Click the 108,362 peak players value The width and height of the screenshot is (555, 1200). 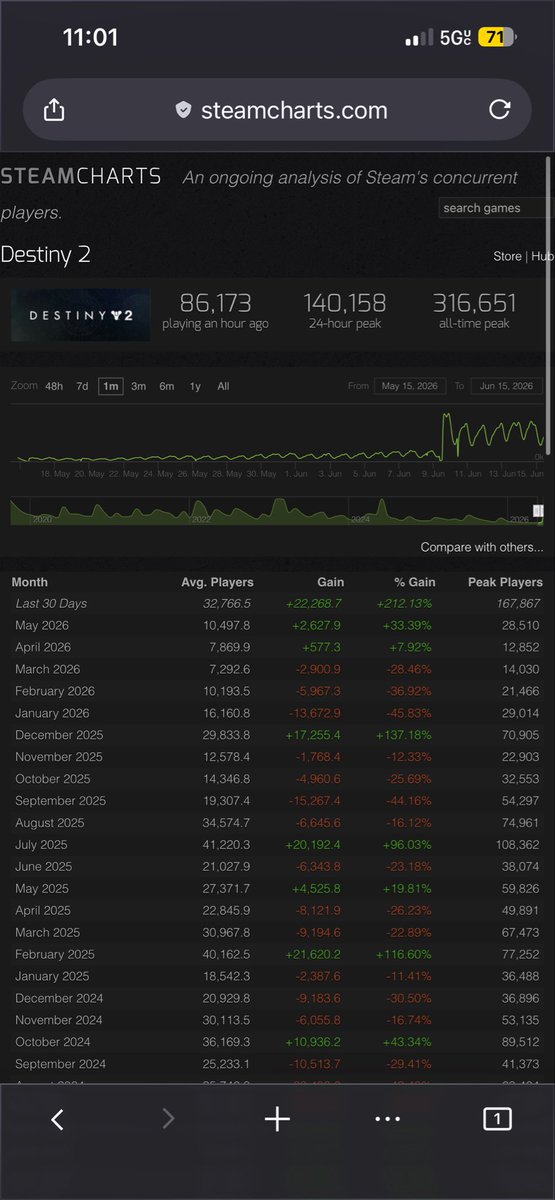517,845
